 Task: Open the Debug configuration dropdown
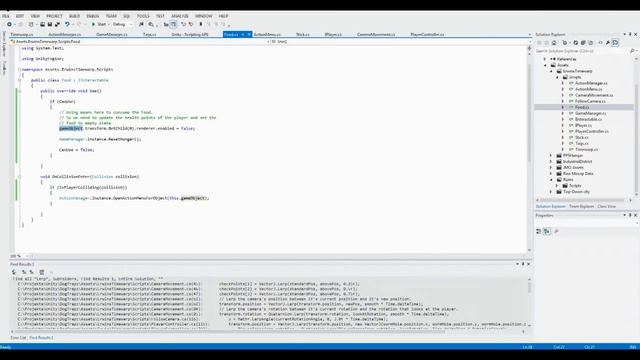[x=122, y=24]
